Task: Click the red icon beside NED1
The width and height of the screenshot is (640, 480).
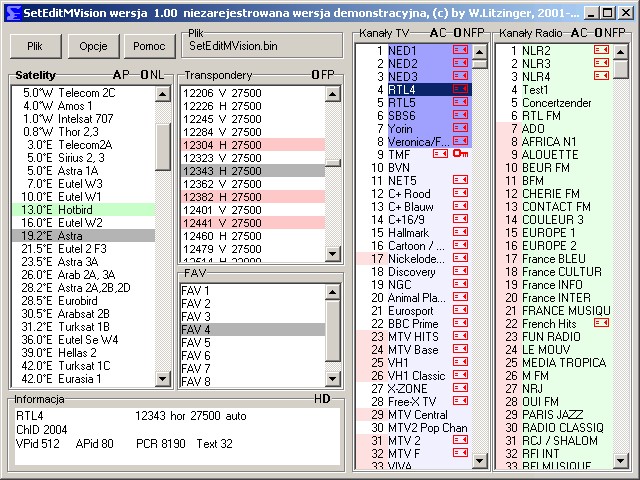Action: [x=460, y=50]
